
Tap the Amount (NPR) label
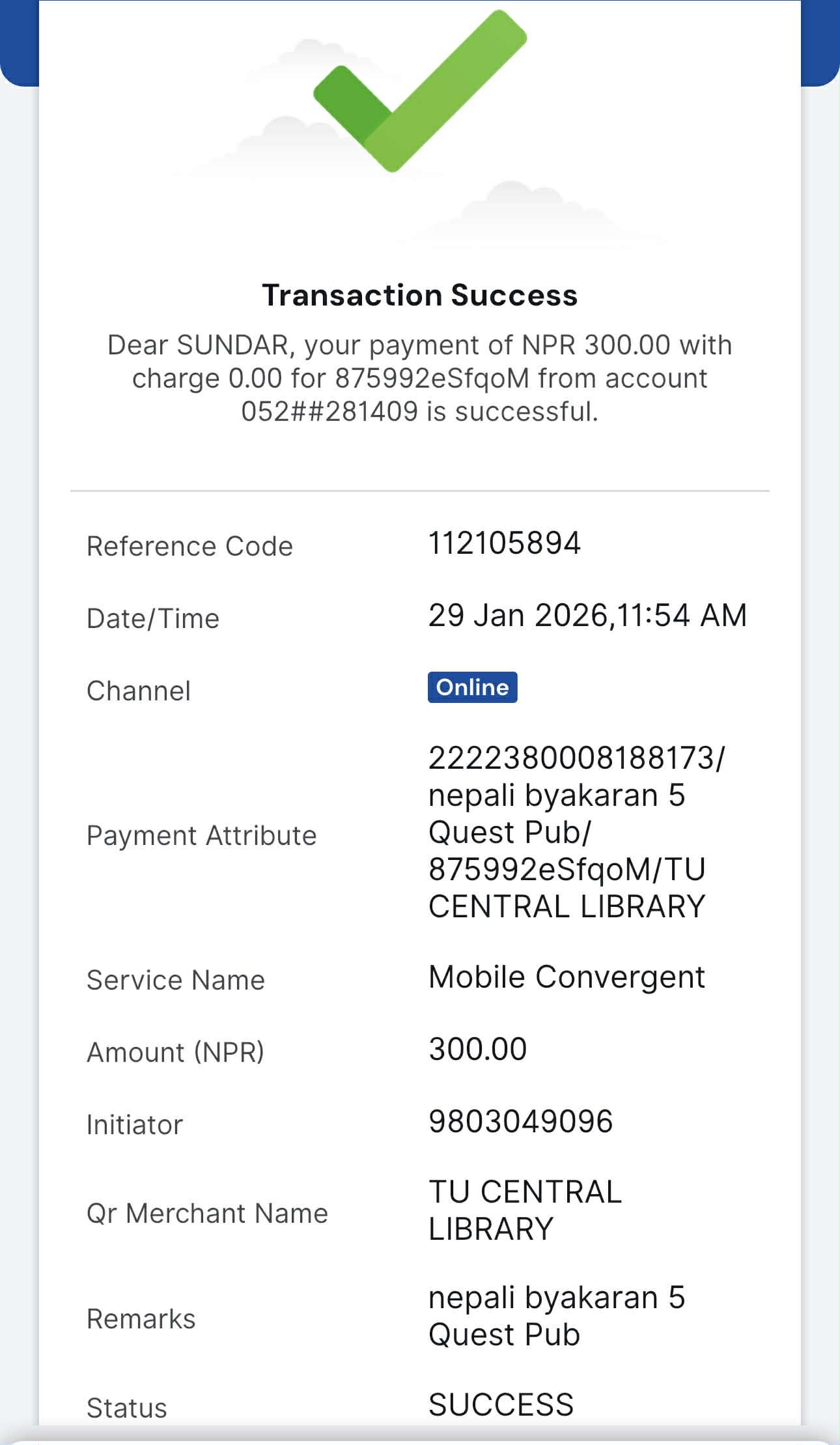pos(175,1053)
